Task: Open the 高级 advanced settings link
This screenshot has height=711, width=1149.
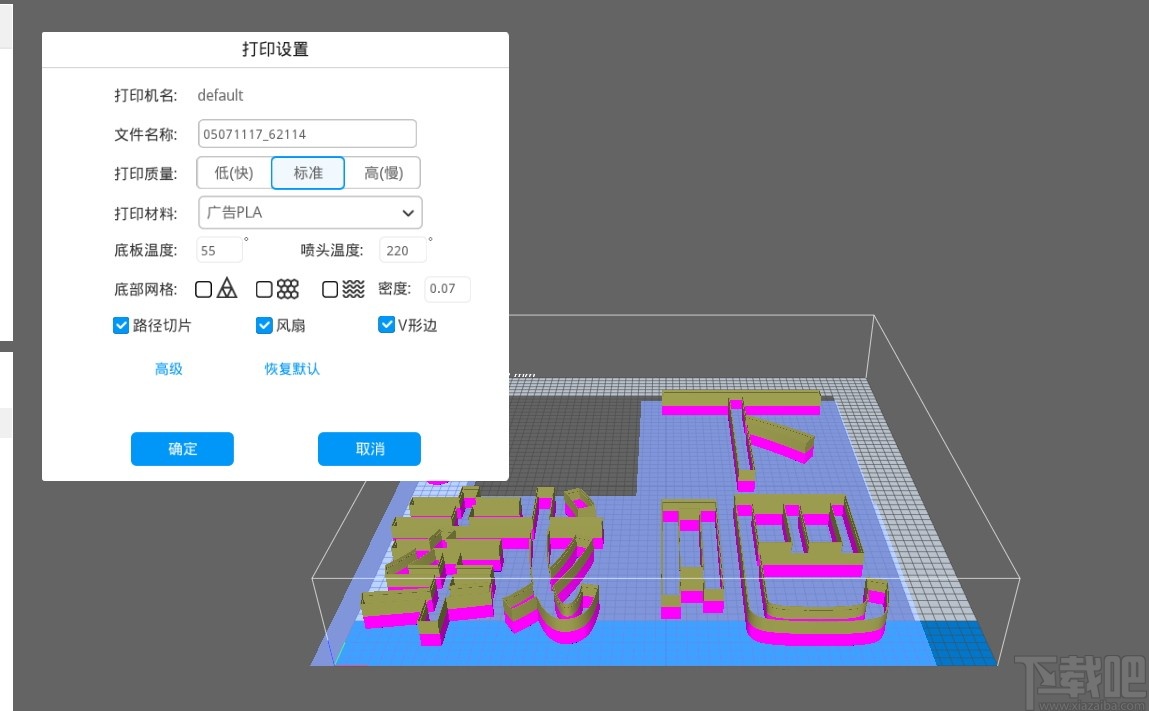Action: (168, 369)
